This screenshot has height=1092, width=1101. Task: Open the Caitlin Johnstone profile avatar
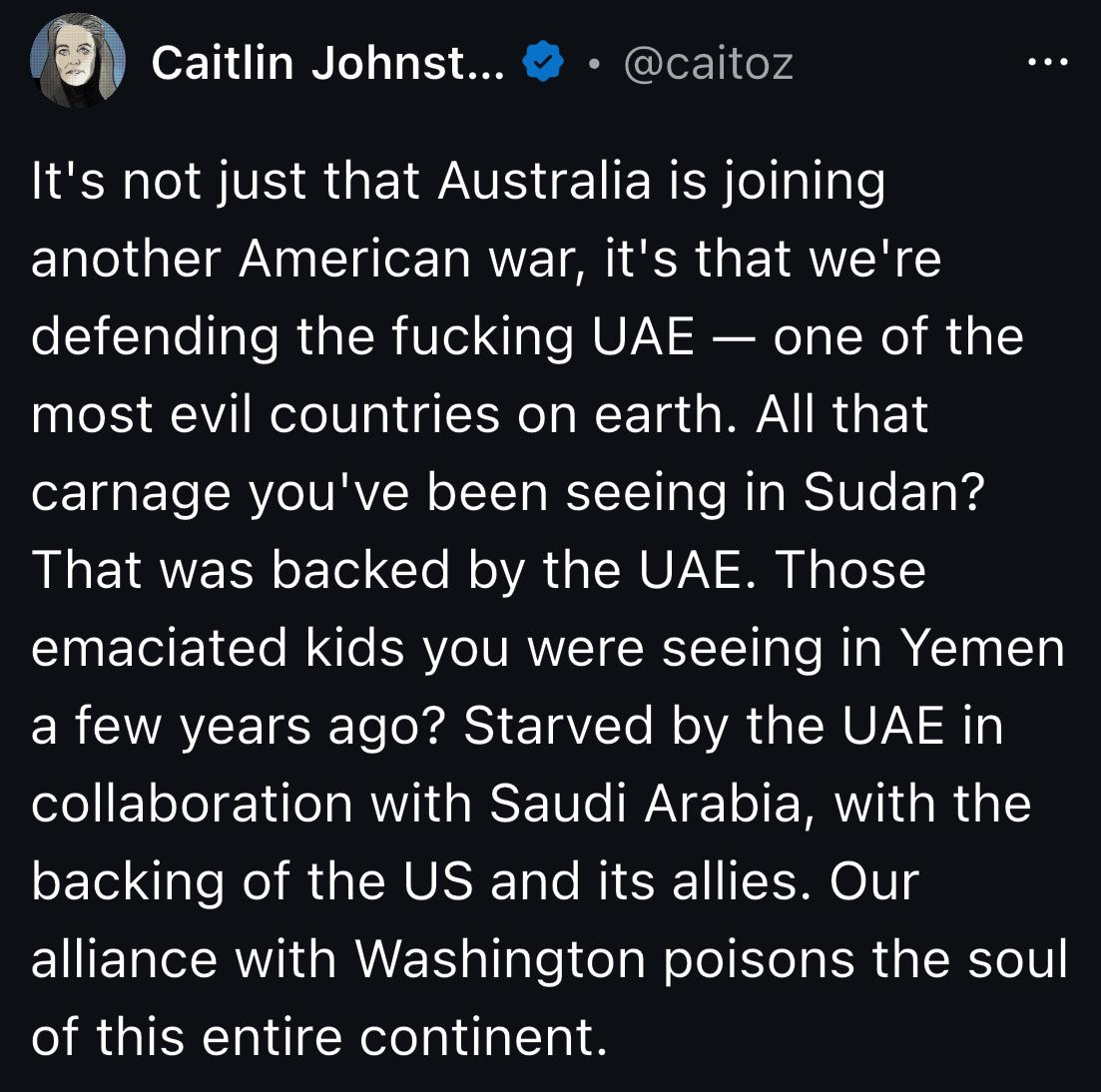coord(78,61)
